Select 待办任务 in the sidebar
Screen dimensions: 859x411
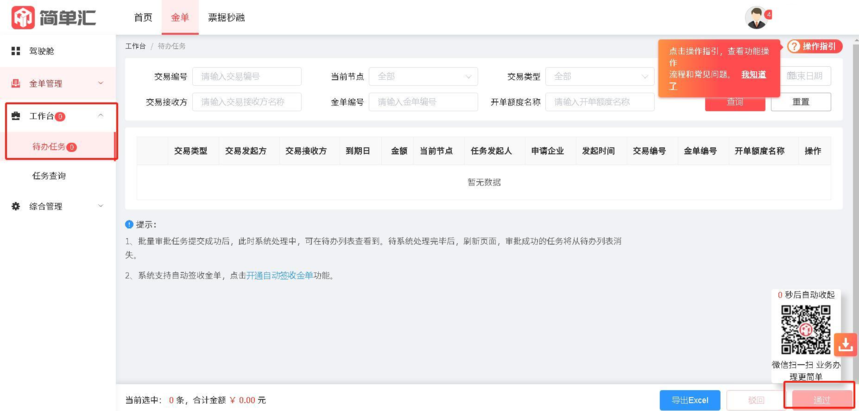pyautogui.click(x=58, y=146)
